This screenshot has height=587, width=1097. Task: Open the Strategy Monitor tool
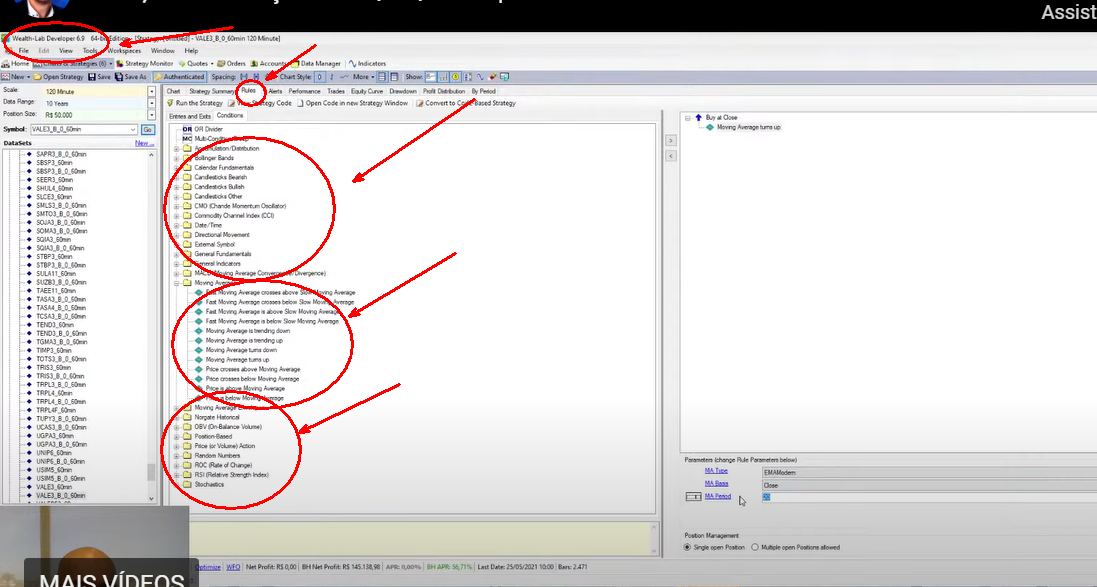(x=144, y=64)
